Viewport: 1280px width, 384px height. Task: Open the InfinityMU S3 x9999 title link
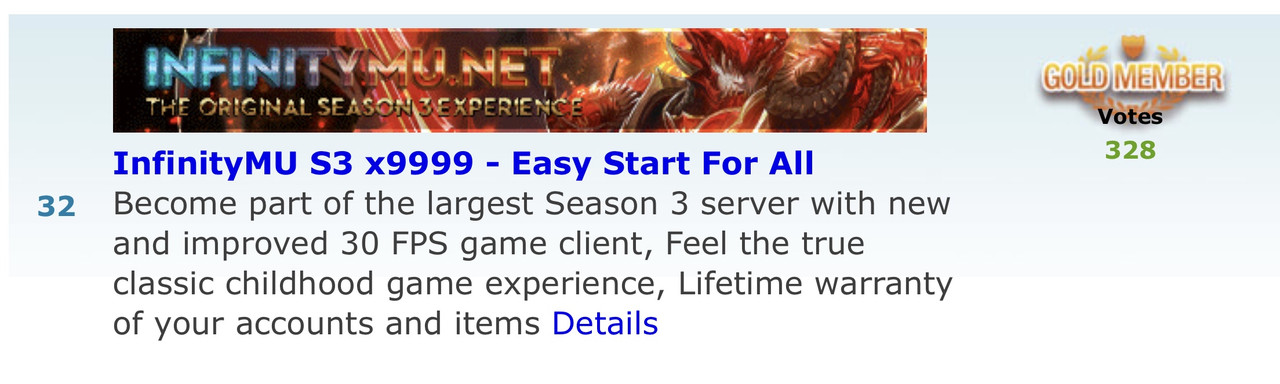click(x=463, y=163)
